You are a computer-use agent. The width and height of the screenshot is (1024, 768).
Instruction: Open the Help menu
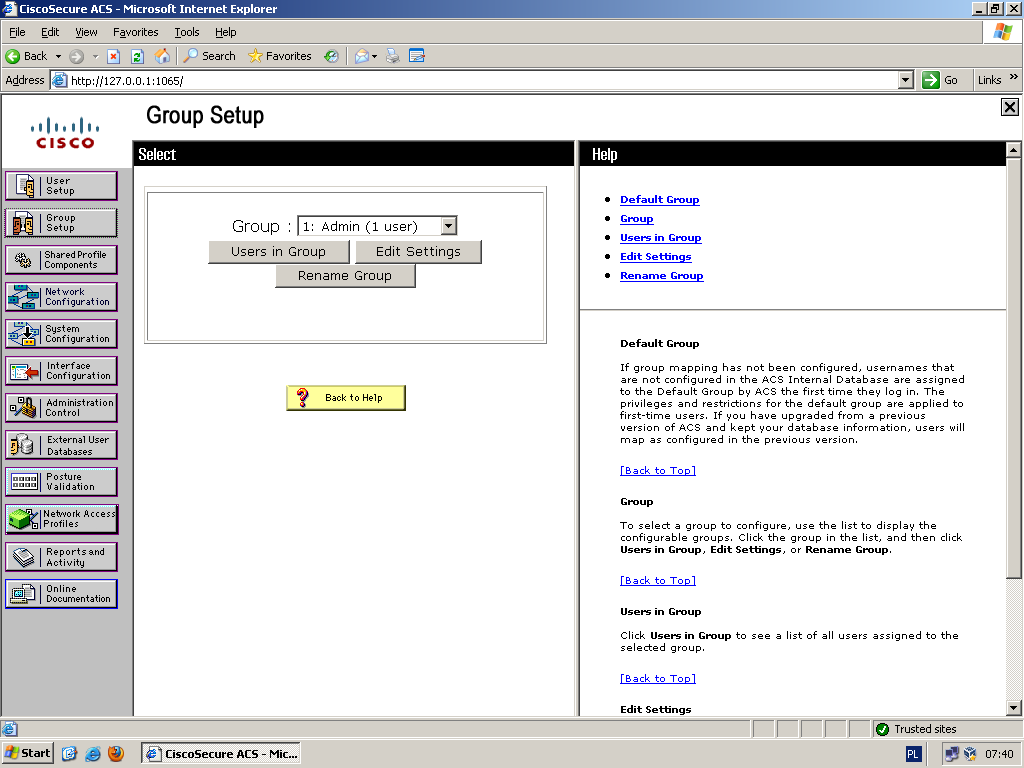[225, 32]
